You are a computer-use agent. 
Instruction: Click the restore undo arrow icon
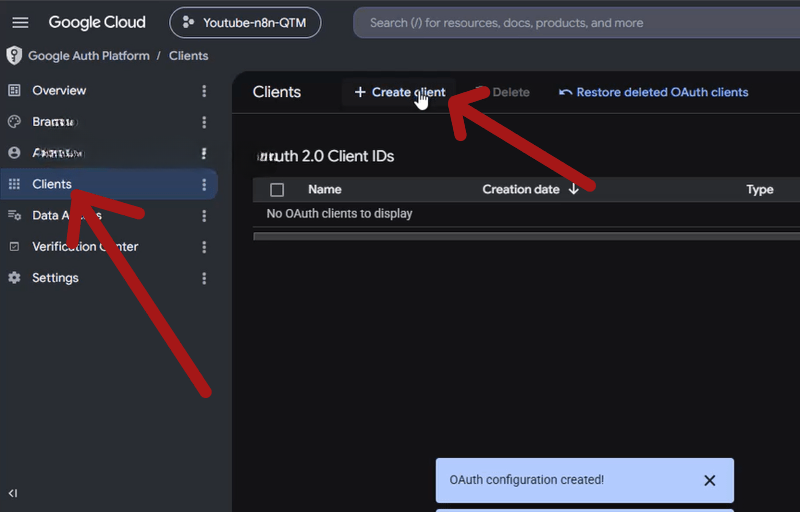(565, 92)
